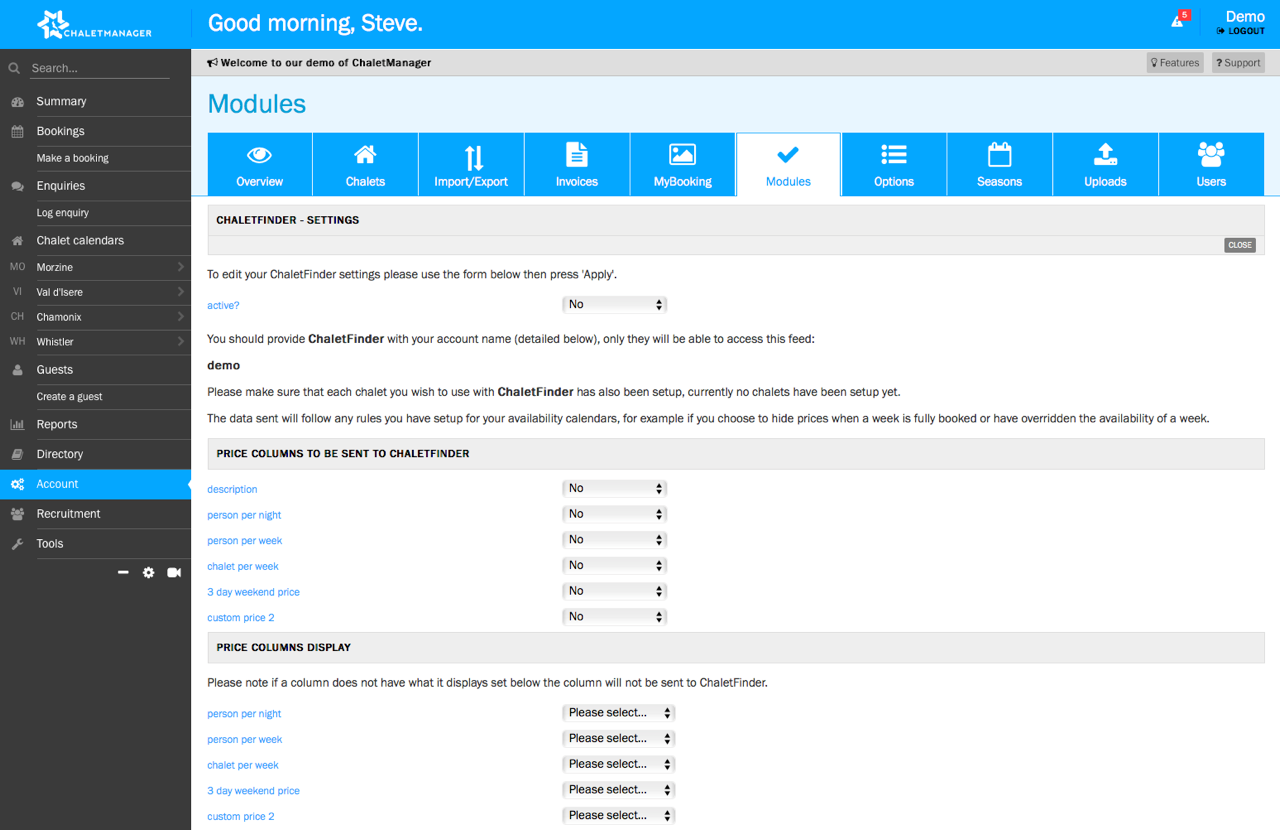This screenshot has height=830, width=1280.
Task: Click the video camera icon under the sidebar
Action: (x=174, y=573)
